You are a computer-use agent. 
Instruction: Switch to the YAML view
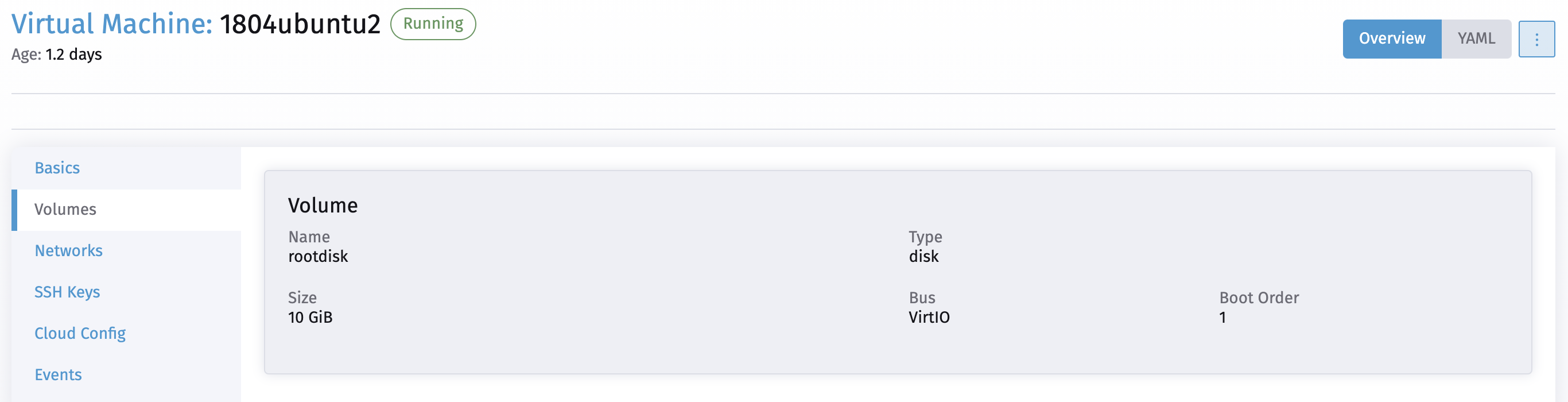(1476, 38)
